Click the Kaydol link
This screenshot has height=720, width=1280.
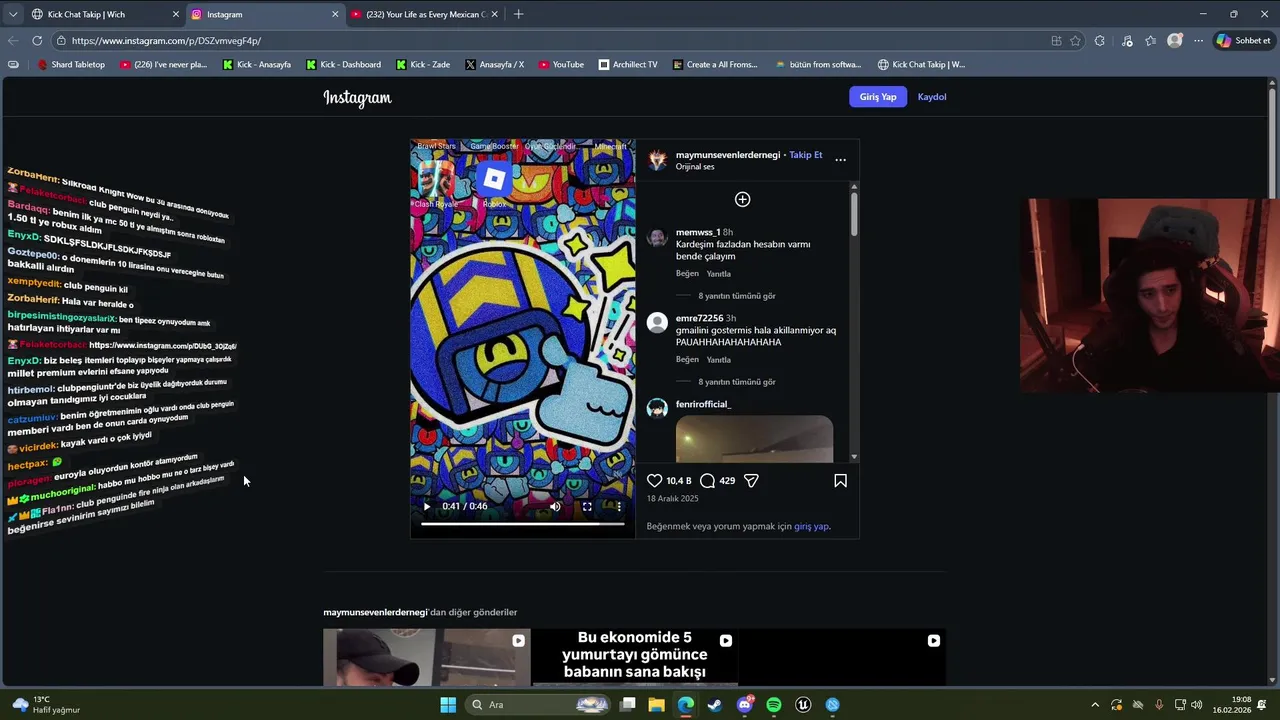(x=932, y=97)
